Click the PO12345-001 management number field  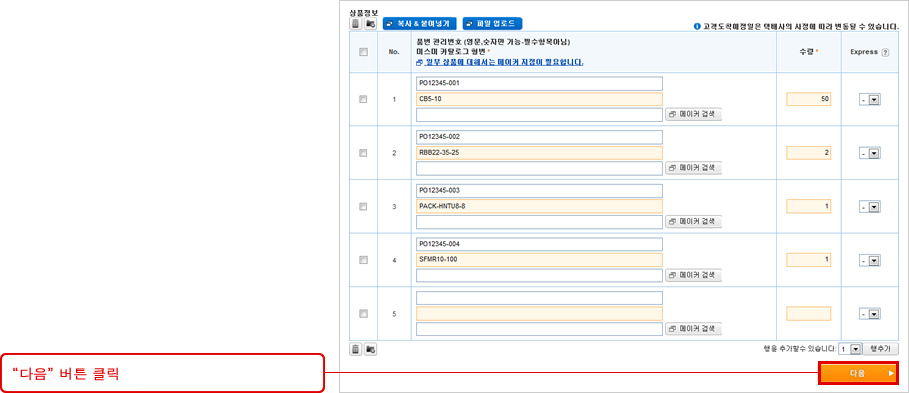[x=539, y=83]
